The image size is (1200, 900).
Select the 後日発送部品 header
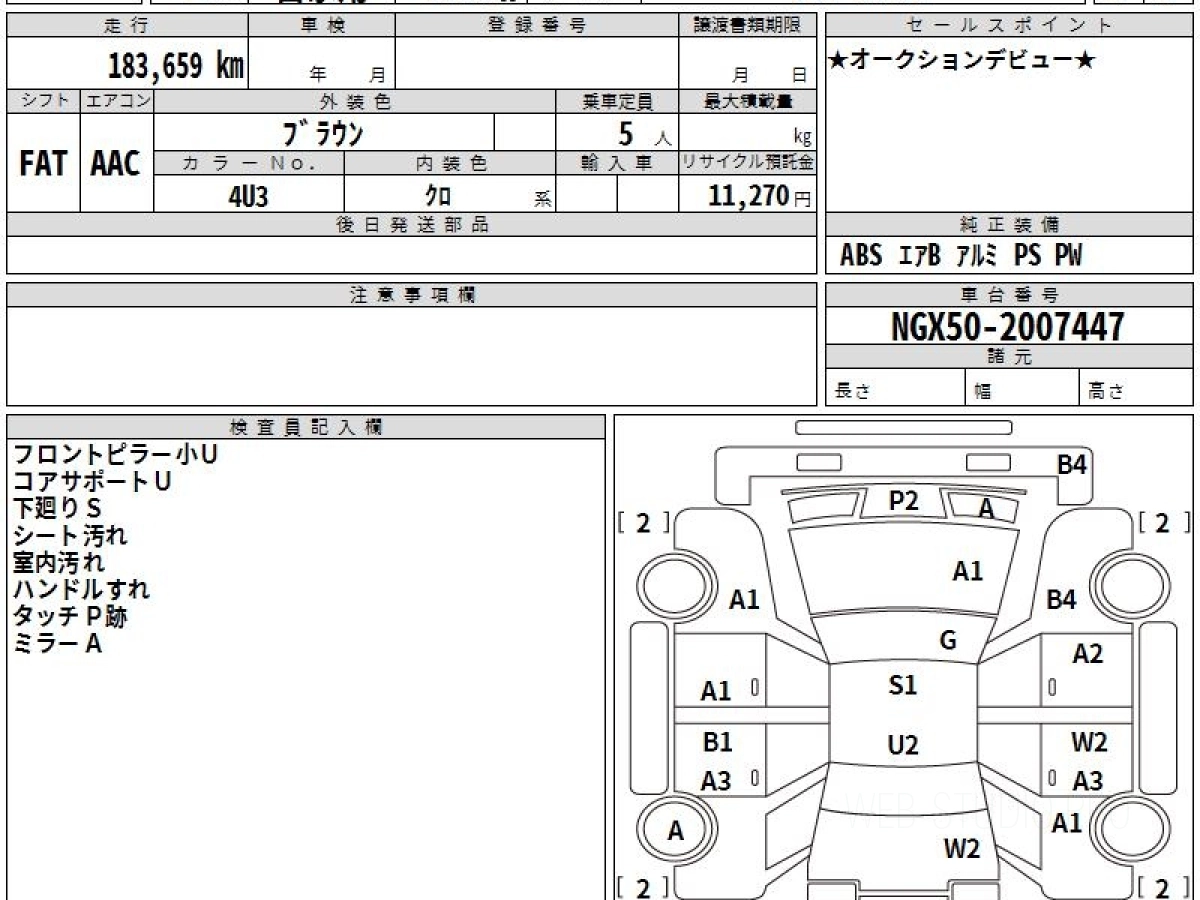[x=412, y=225]
